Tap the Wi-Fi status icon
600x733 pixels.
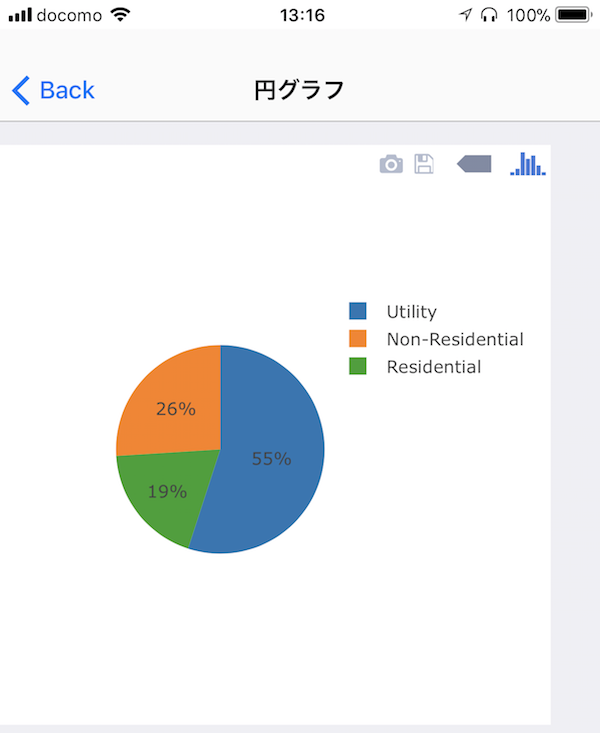(x=120, y=15)
